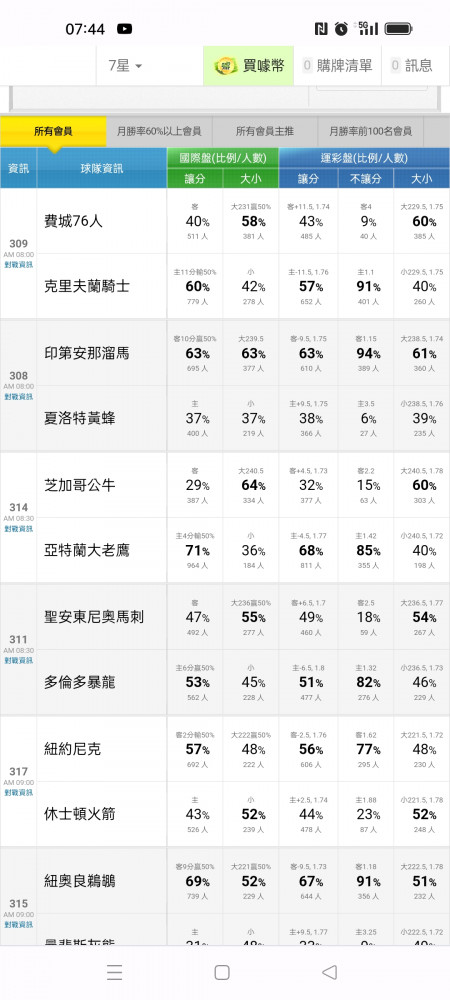Open 對戰資訊 link for game 309
This screenshot has width=450, height=1000.
[18, 265]
